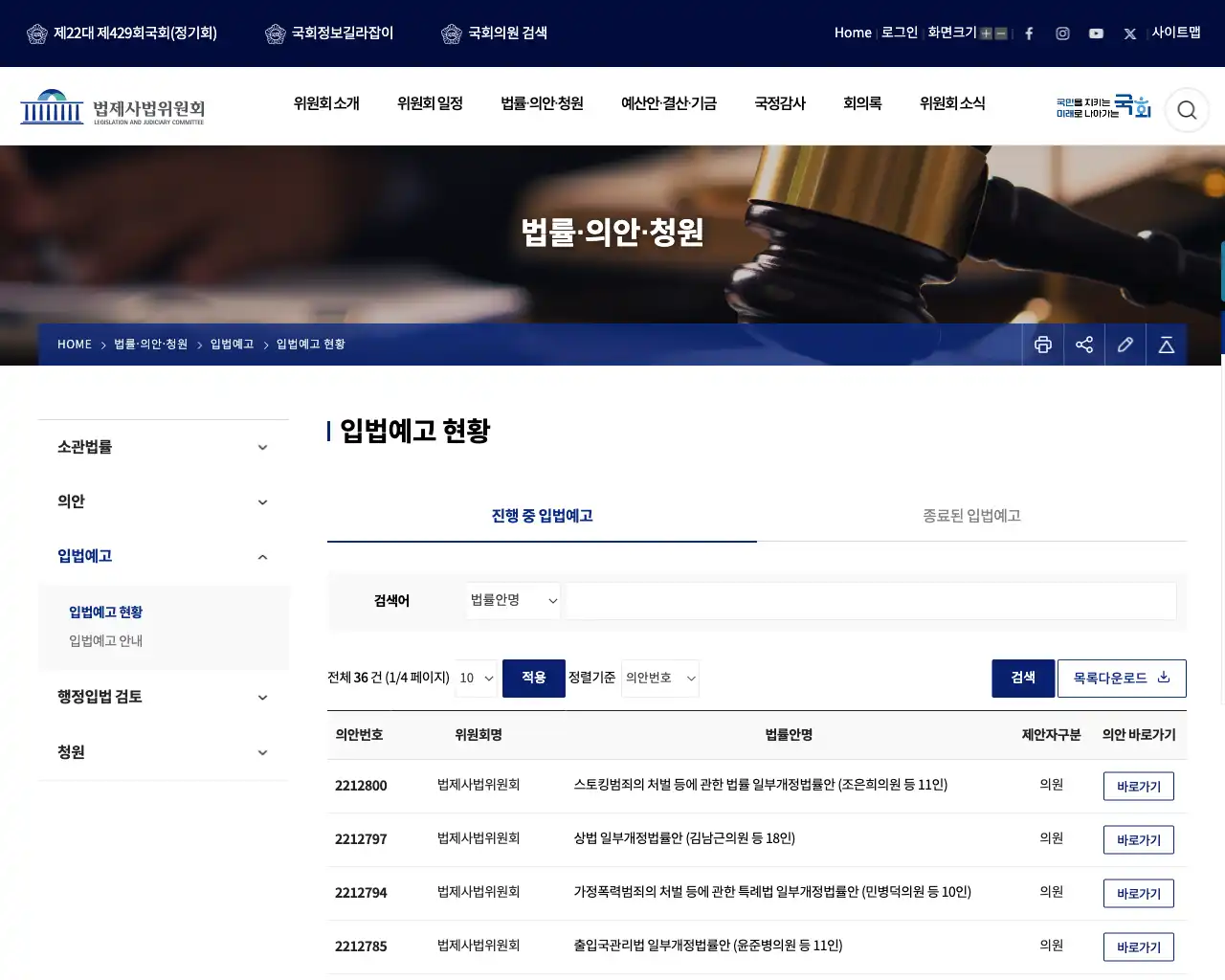The width and height of the screenshot is (1225, 980).
Task: Open the rows-per-page dropdown showing 10
Action: pos(477,678)
